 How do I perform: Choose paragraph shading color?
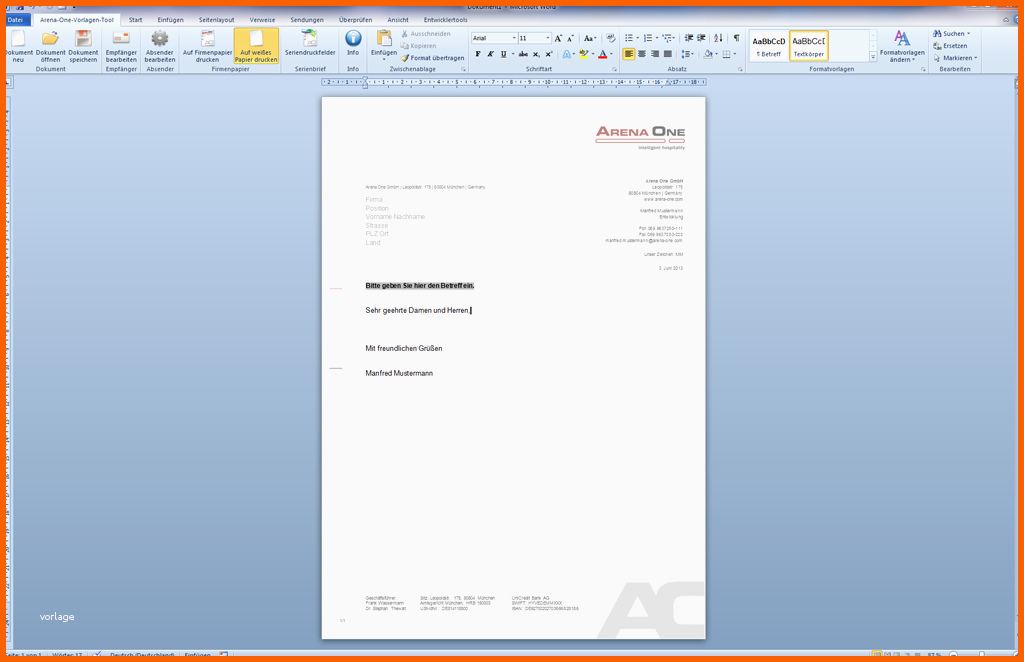point(708,54)
